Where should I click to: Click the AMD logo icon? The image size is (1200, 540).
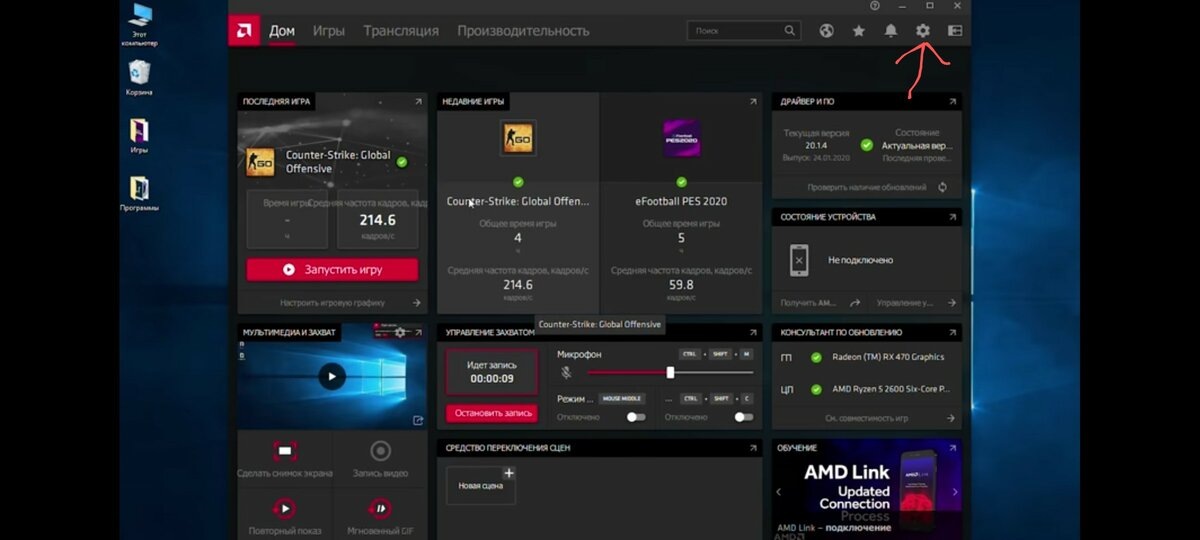(243, 30)
